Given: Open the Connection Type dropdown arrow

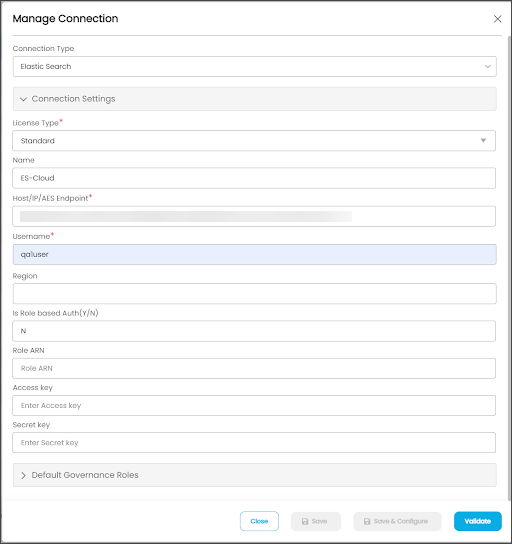Looking at the screenshot, I should pyautogui.click(x=487, y=66).
